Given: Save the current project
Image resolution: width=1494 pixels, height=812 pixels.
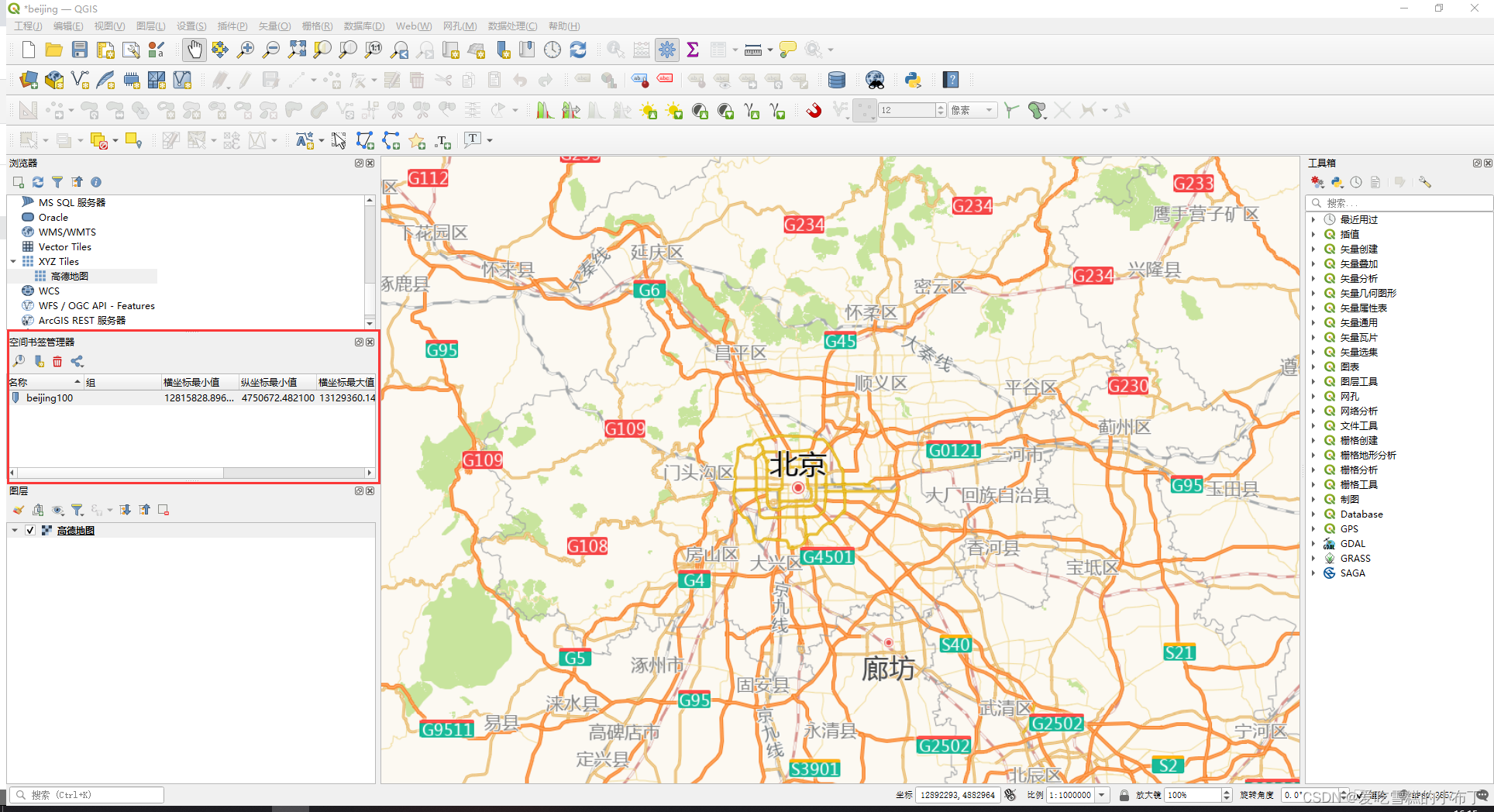Looking at the screenshot, I should (80, 50).
